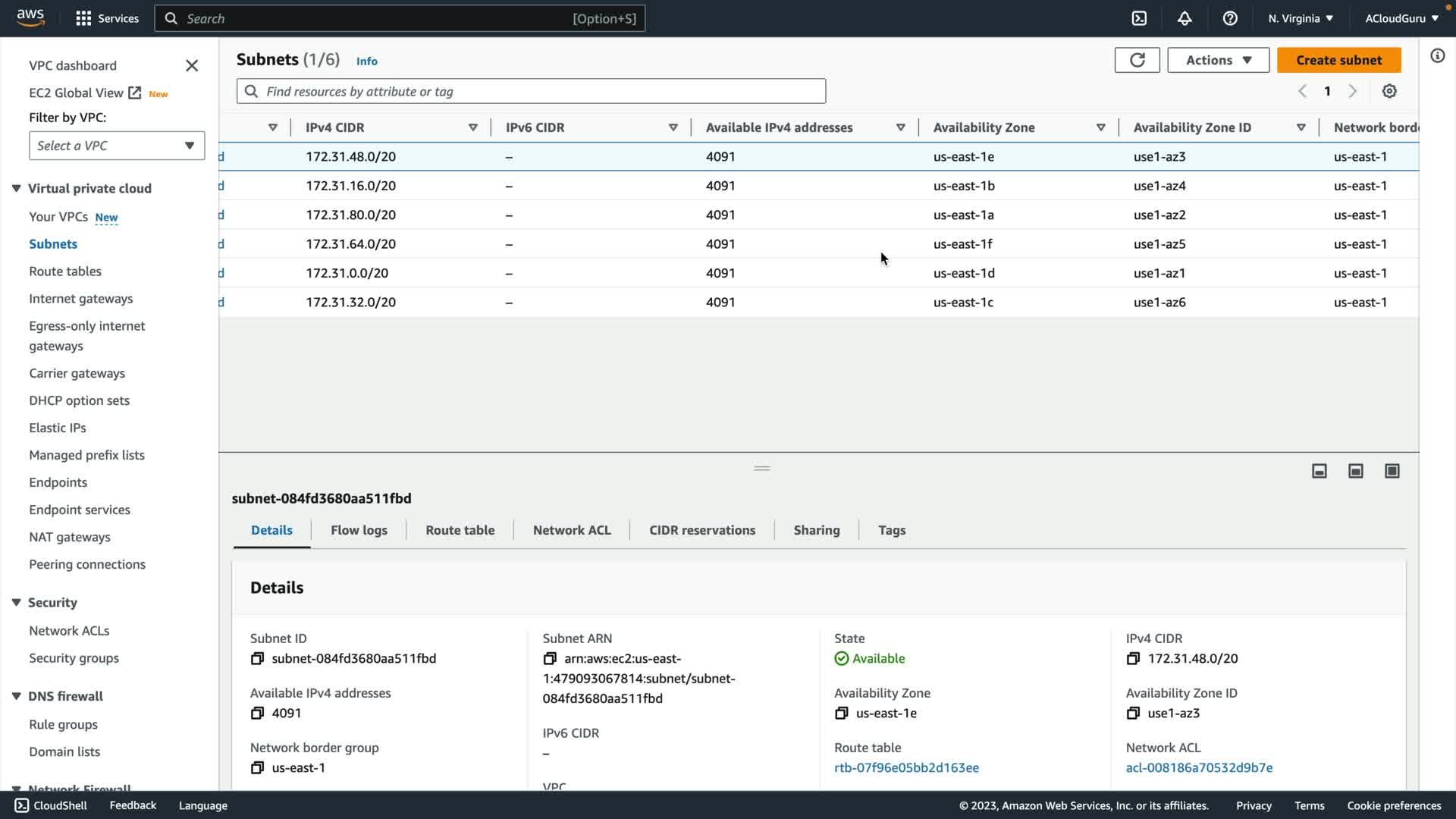Screen dimensions: 1456x819
Task: Open route table rtb-07f96e05bb2d163ee link
Action: click(906, 767)
